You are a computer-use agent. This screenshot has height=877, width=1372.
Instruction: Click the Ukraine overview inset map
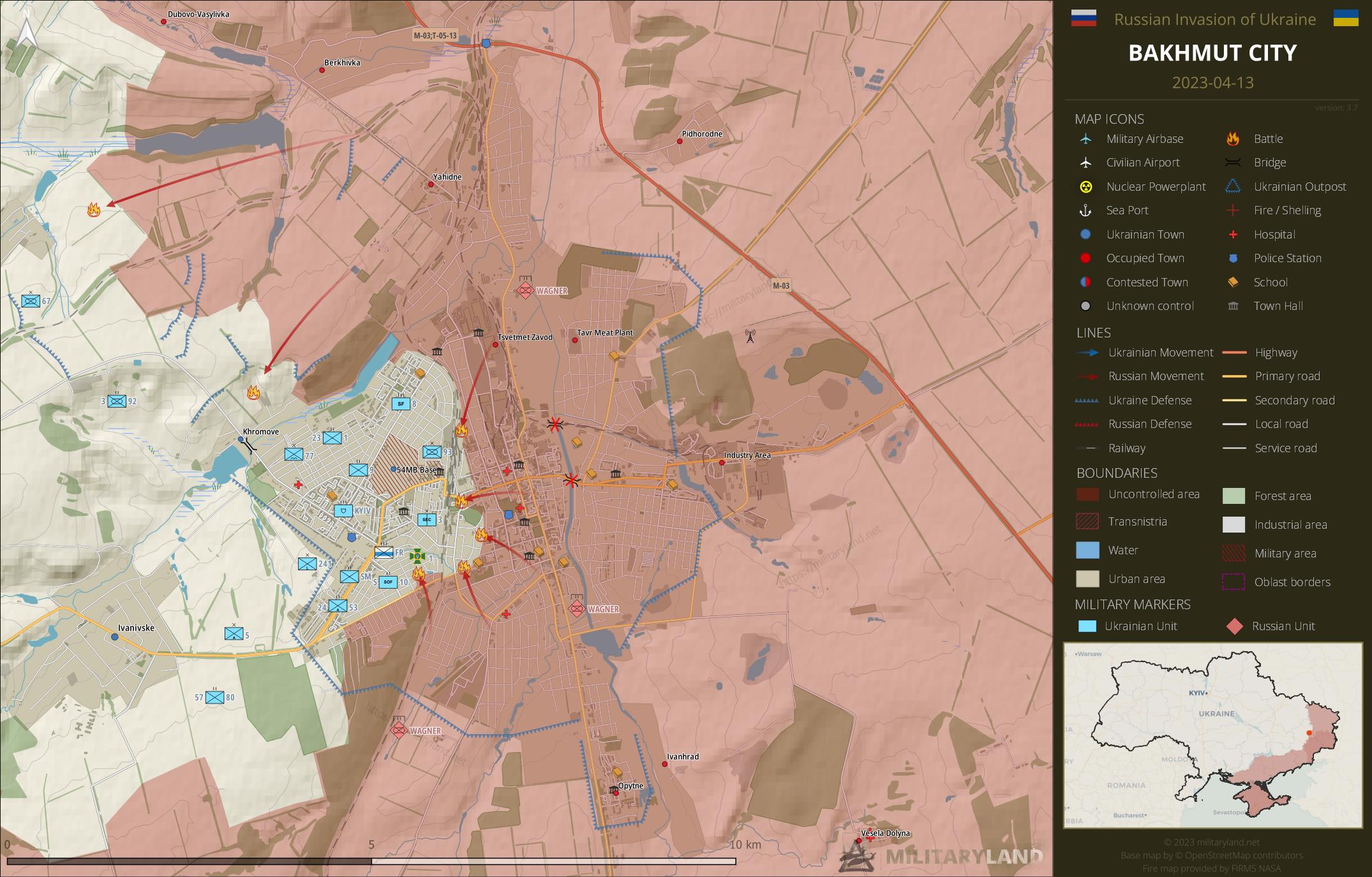1212,735
